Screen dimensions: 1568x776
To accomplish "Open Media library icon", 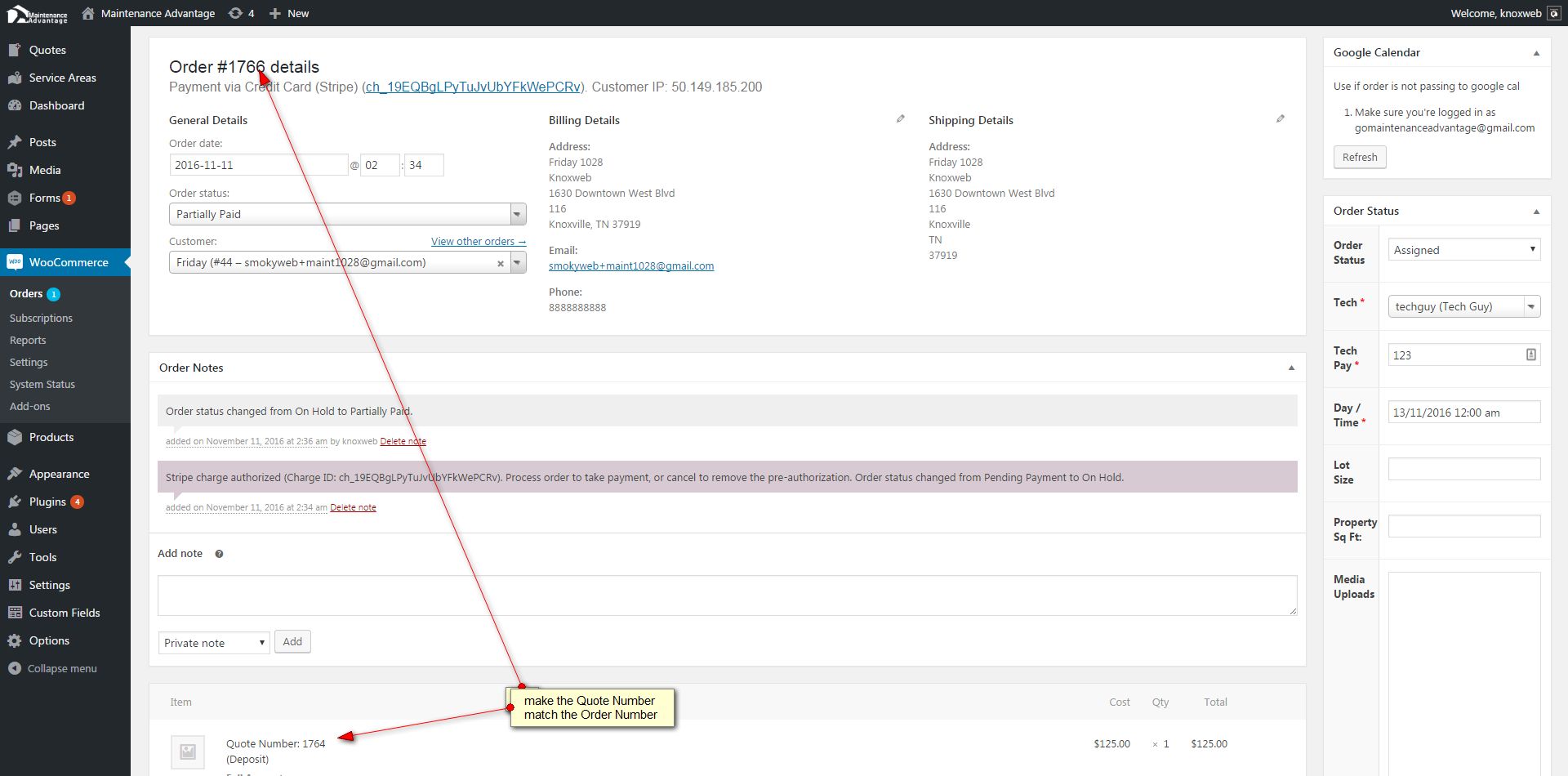I will coord(14,170).
